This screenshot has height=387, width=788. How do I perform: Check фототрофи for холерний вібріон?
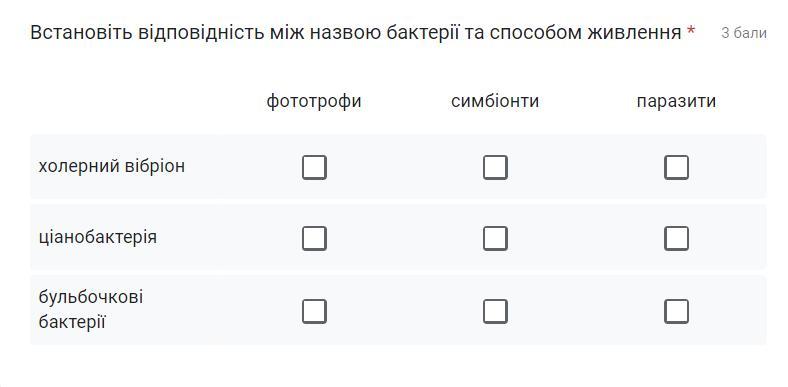tap(314, 167)
